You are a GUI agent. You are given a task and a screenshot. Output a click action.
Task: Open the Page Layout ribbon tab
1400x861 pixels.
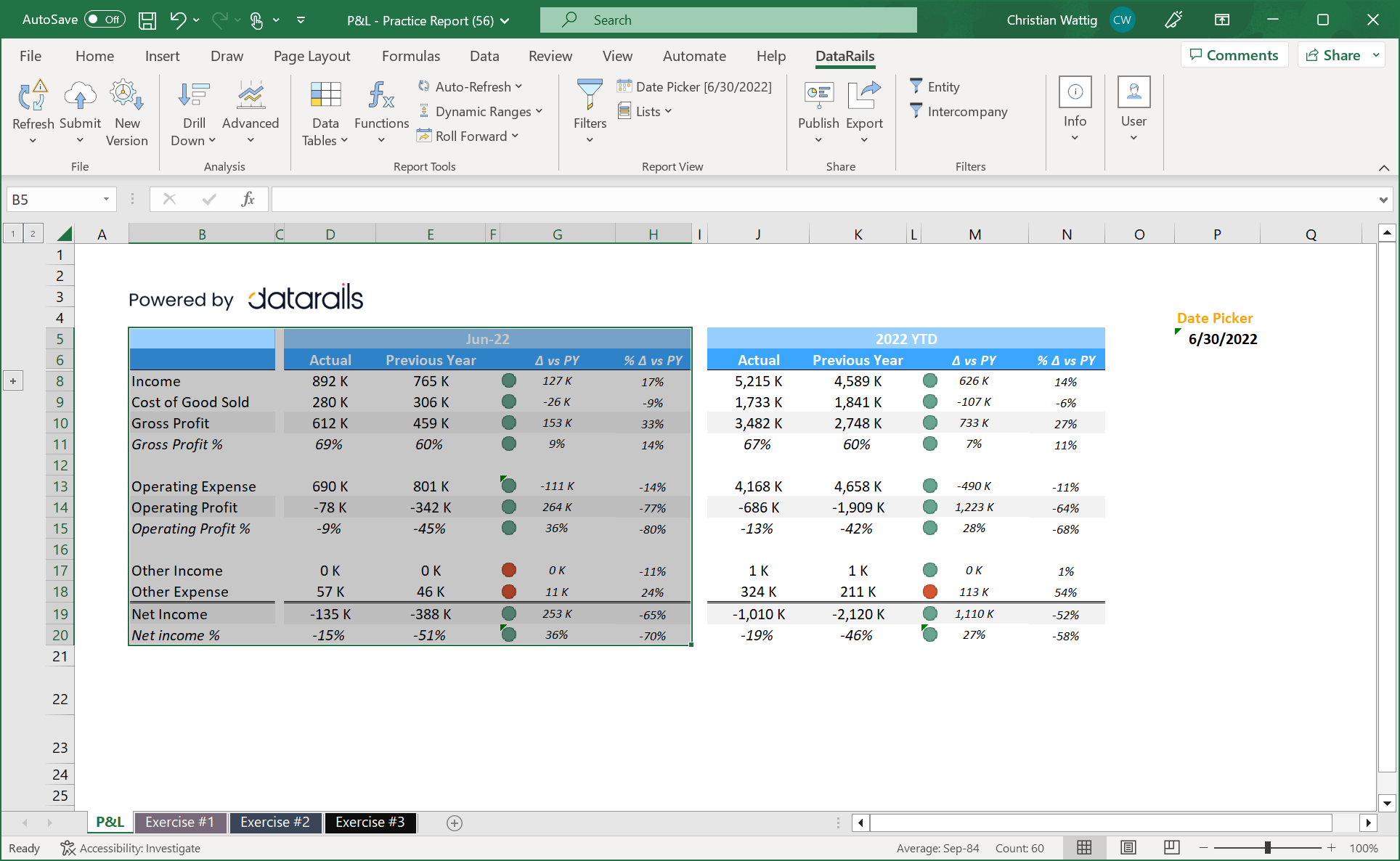(x=312, y=56)
